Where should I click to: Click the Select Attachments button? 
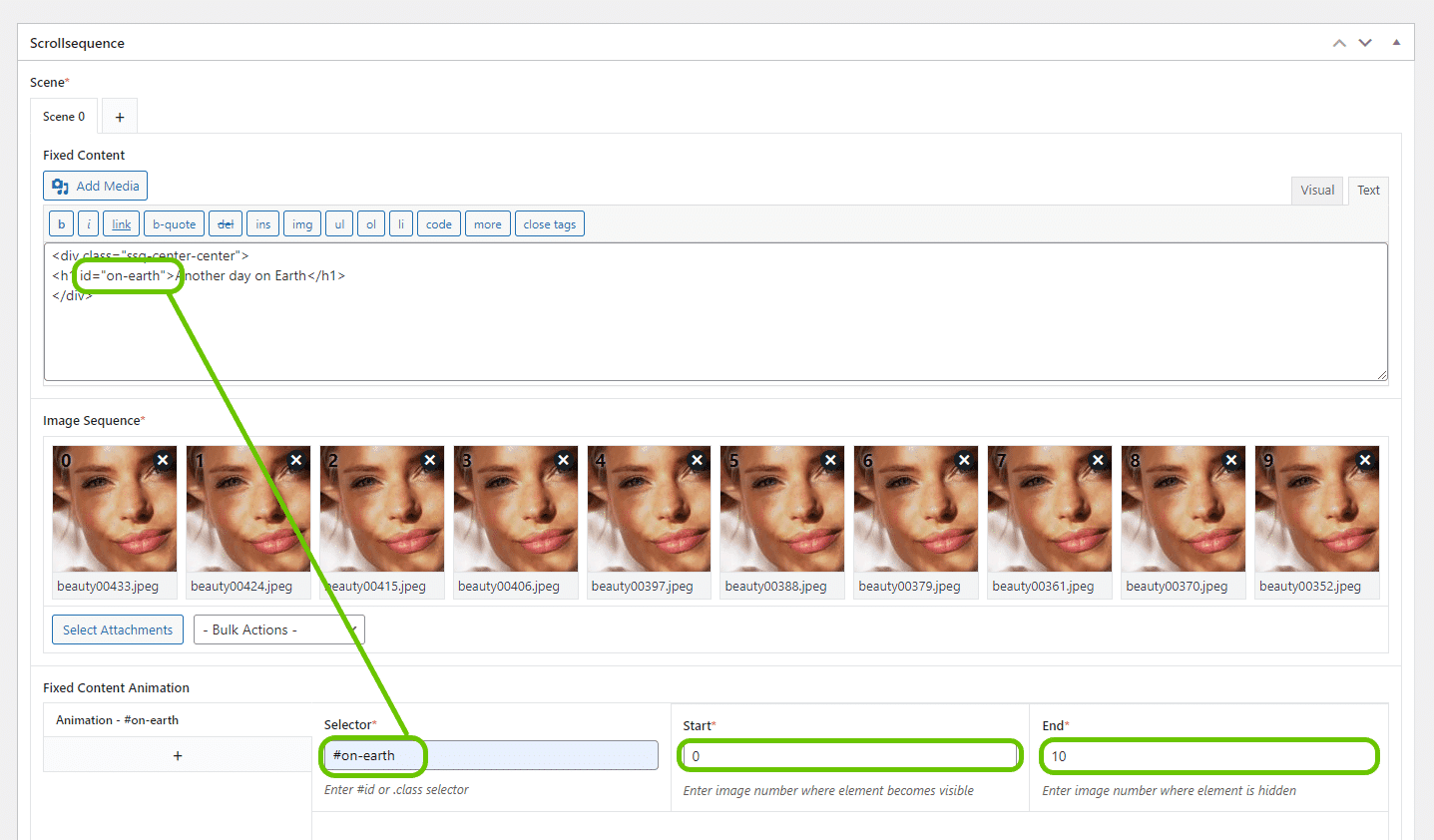point(118,630)
